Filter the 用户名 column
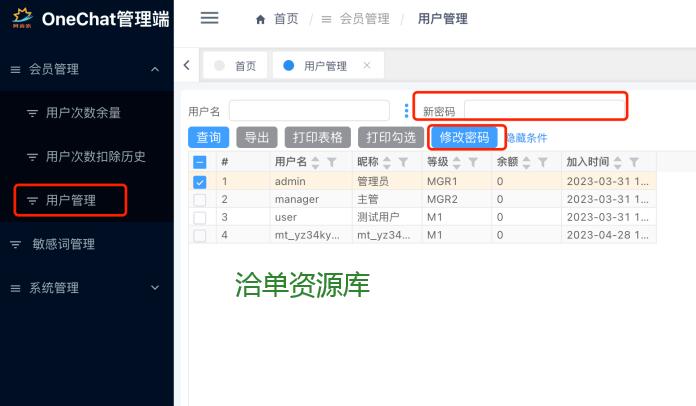 [332, 162]
